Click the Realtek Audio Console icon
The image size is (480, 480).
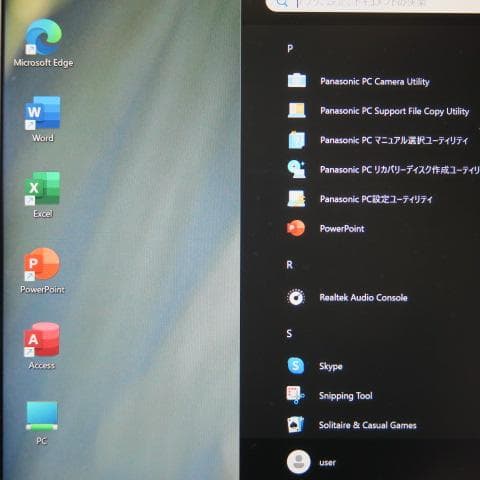click(x=296, y=297)
